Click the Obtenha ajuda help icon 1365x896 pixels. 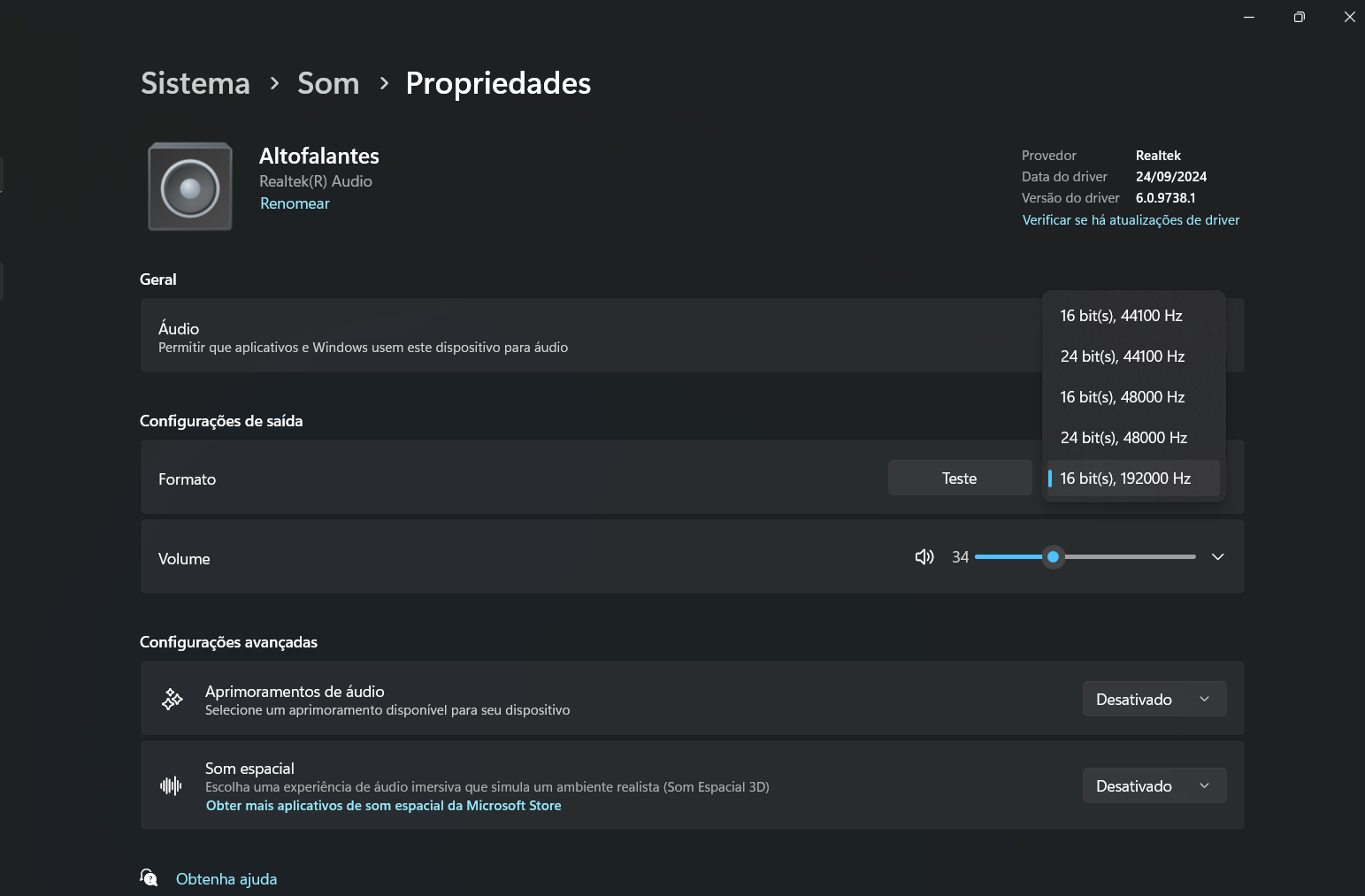149,877
